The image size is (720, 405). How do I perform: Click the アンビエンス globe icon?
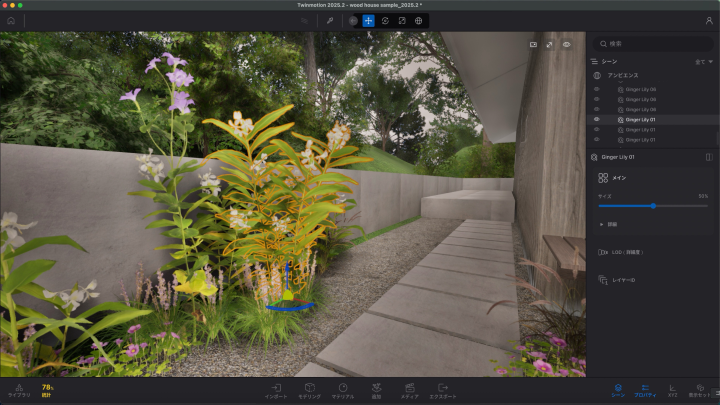coord(597,75)
